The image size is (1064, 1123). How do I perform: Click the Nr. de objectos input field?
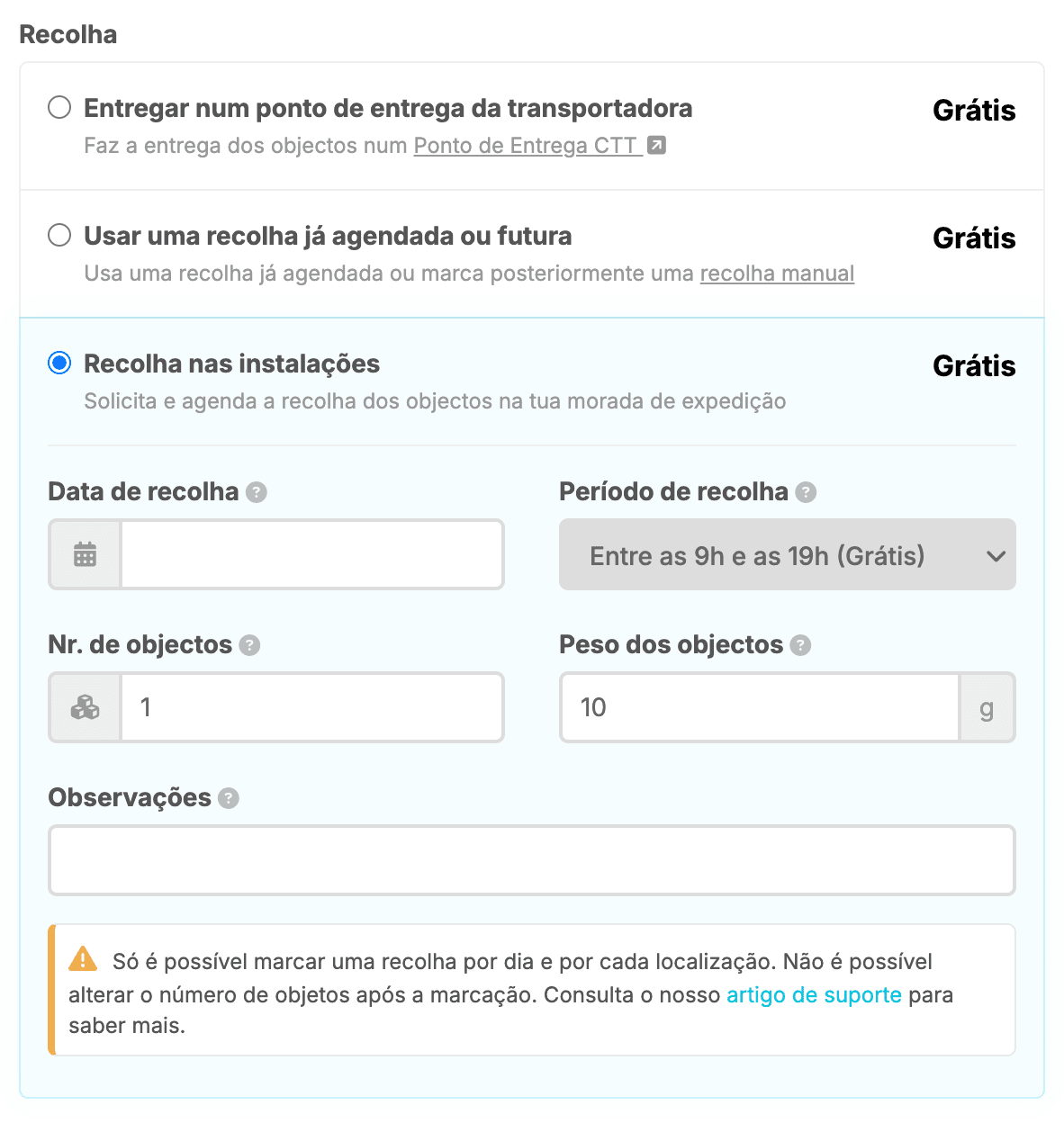[x=311, y=707]
